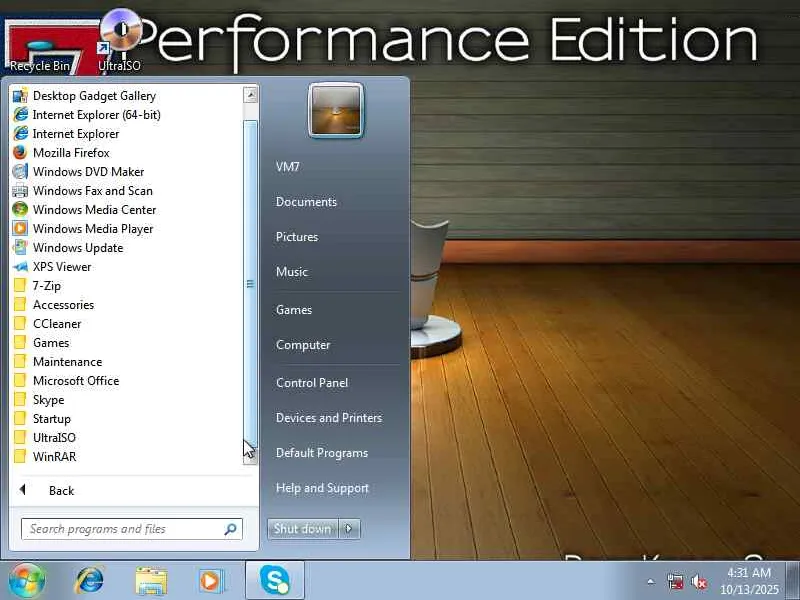Open Games in right pane
800x600 pixels.
coord(294,310)
